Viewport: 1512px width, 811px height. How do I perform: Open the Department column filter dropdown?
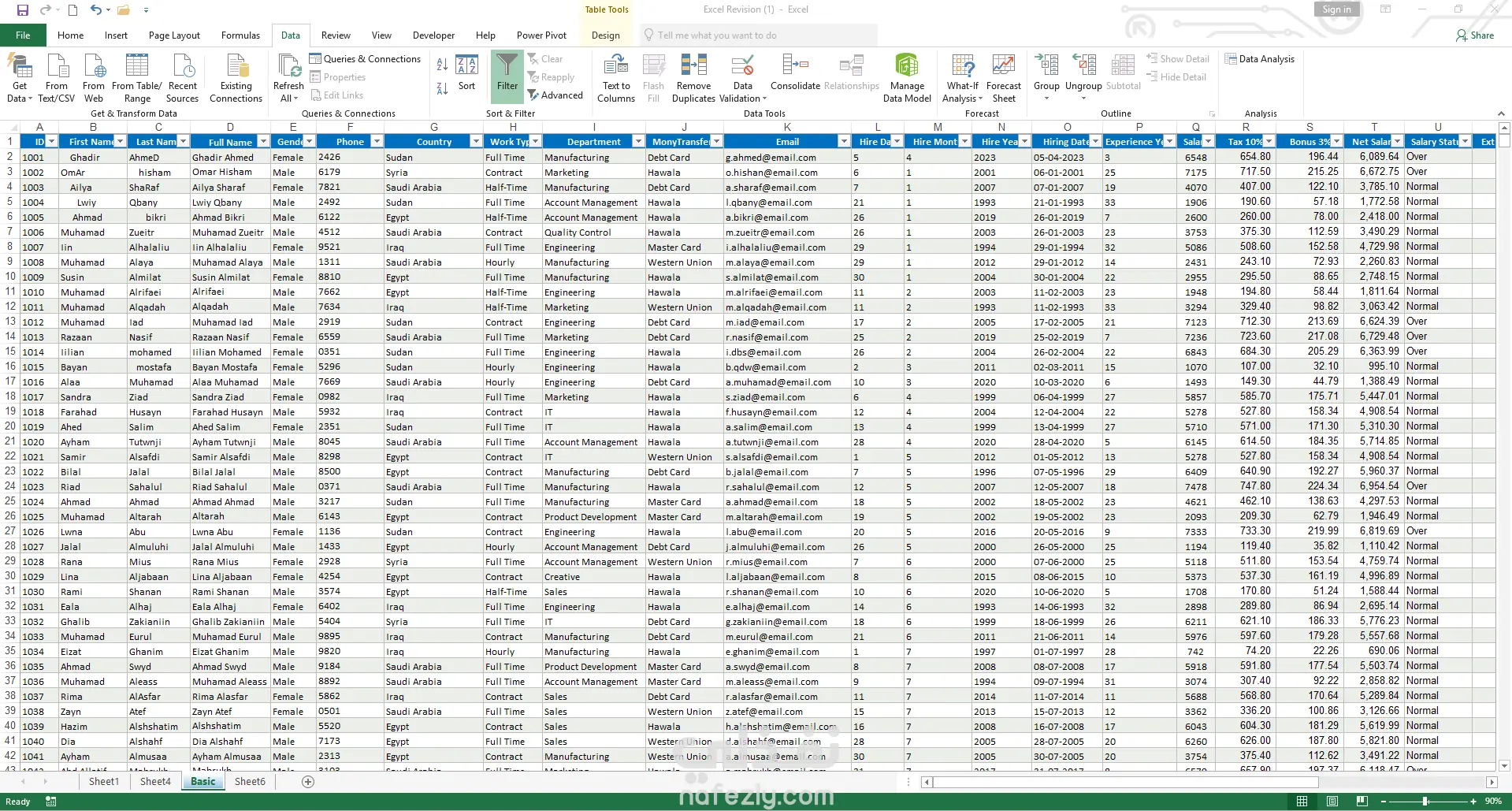pyautogui.click(x=637, y=142)
